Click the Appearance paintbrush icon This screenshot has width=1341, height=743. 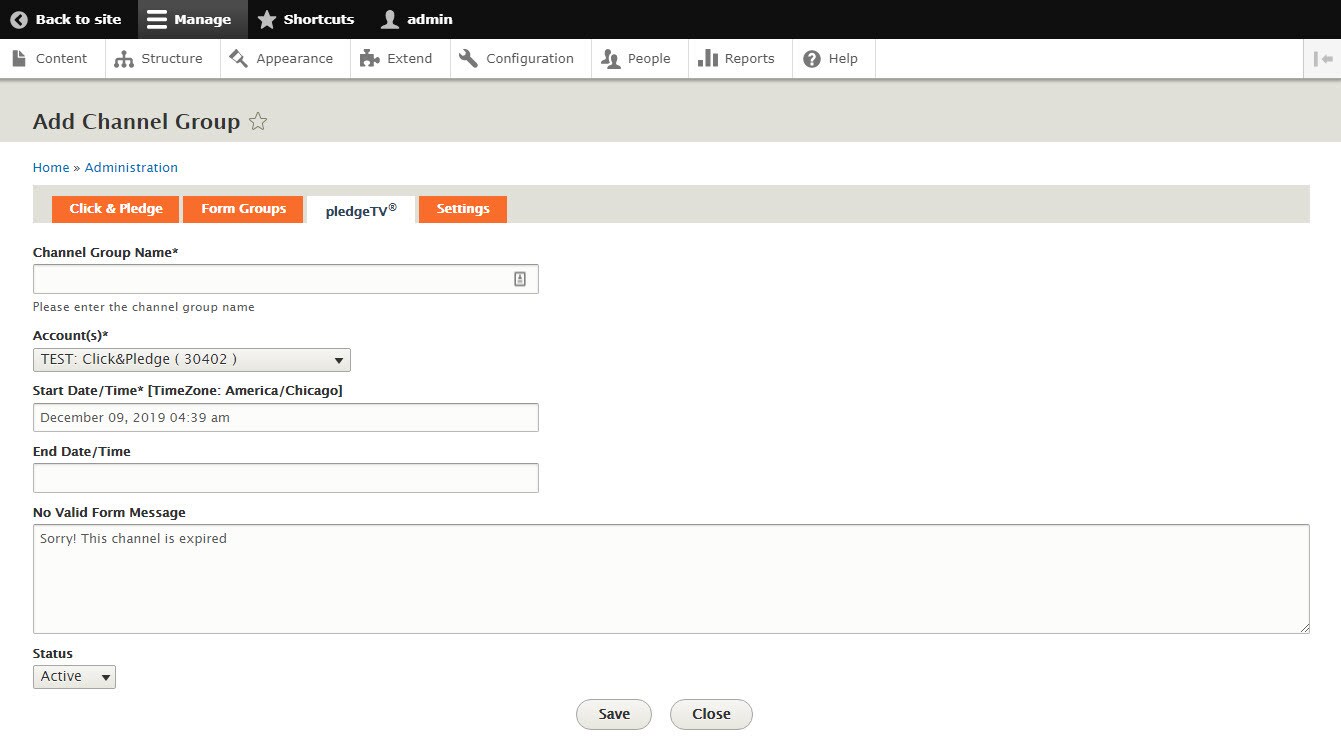click(x=238, y=59)
